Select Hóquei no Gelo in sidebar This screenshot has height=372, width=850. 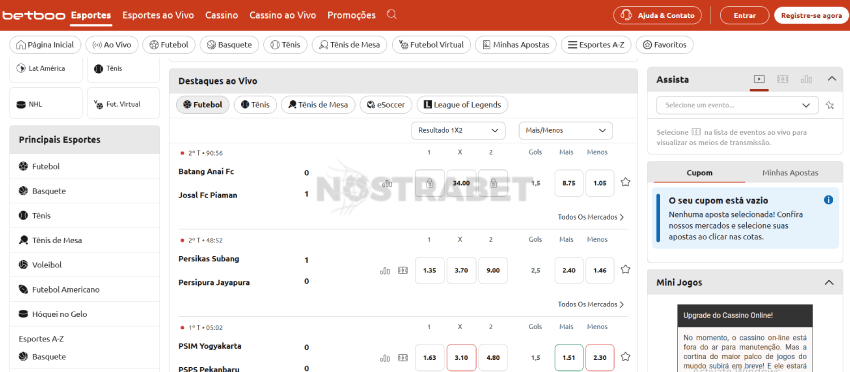85,314
